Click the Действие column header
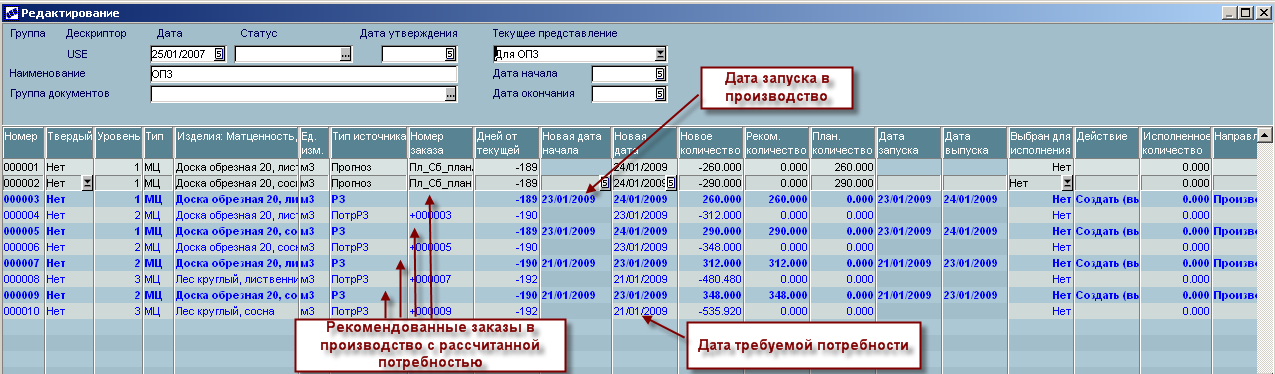Screen dimensions: 1275x374 coord(1107,142)
